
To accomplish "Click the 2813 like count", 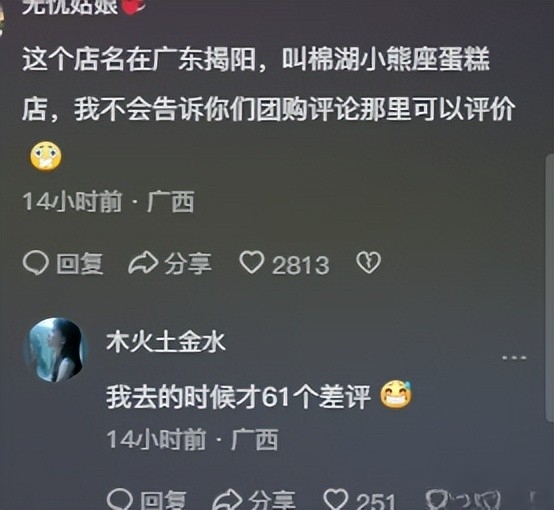I will tap(300, 265).
